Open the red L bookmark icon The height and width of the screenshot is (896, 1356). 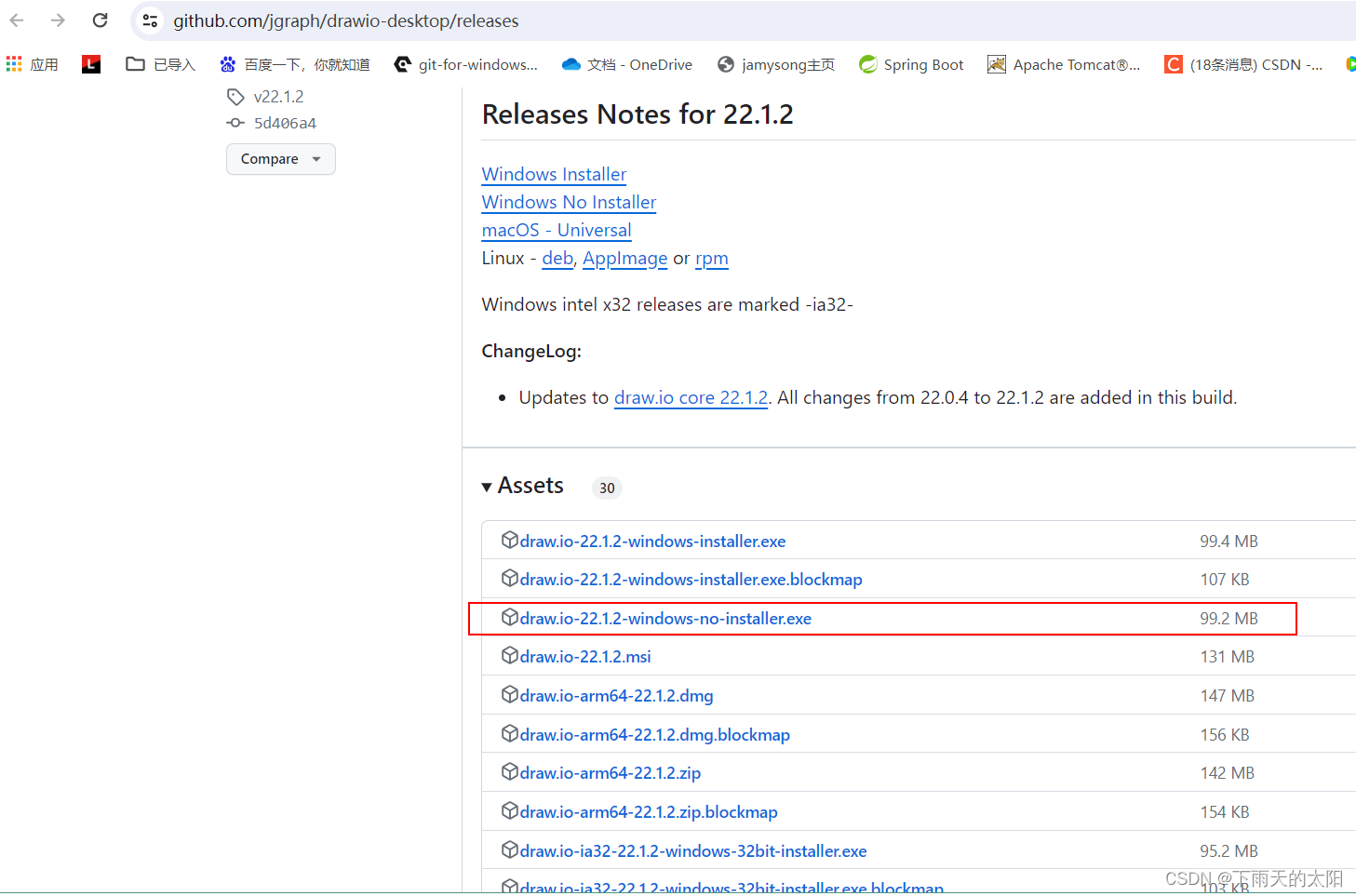[91, 64]
